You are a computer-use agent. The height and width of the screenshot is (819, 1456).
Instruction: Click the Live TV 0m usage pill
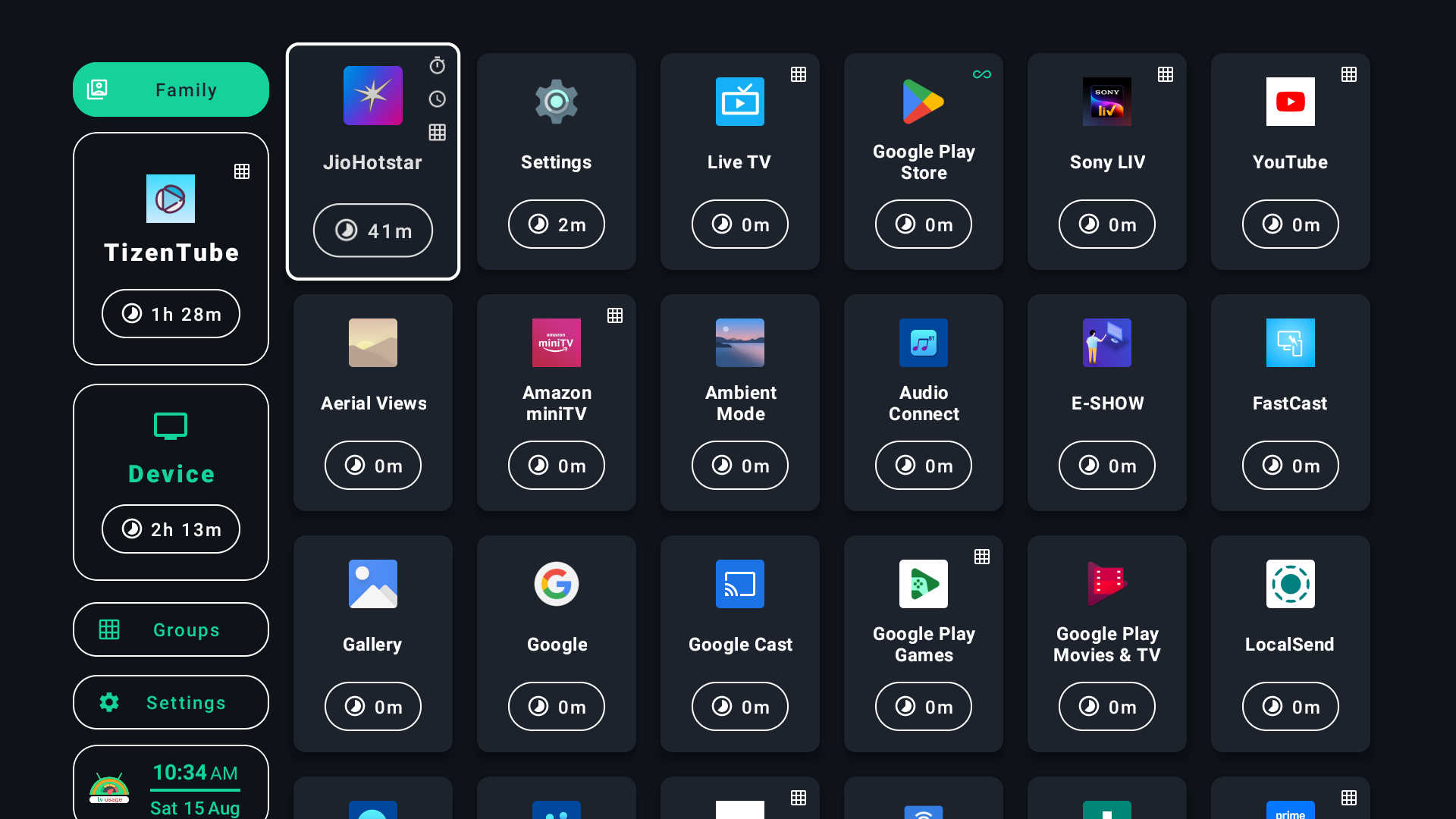pyautogui.click(x=740, y=224)
